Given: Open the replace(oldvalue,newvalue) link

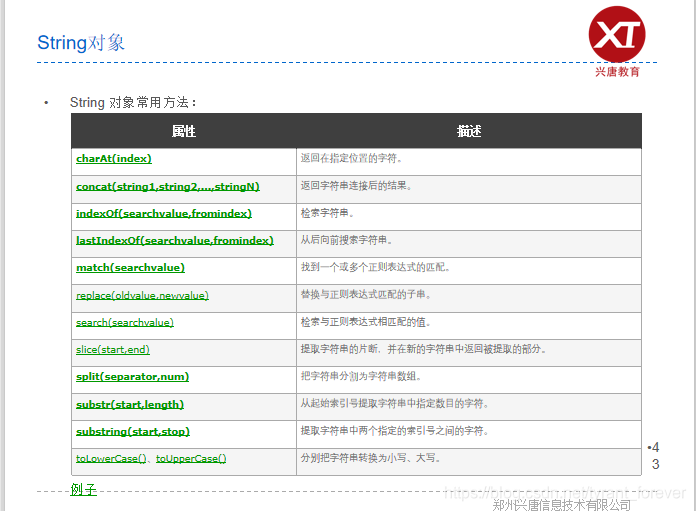Looking at the screenshot, I should click(142, 296).
